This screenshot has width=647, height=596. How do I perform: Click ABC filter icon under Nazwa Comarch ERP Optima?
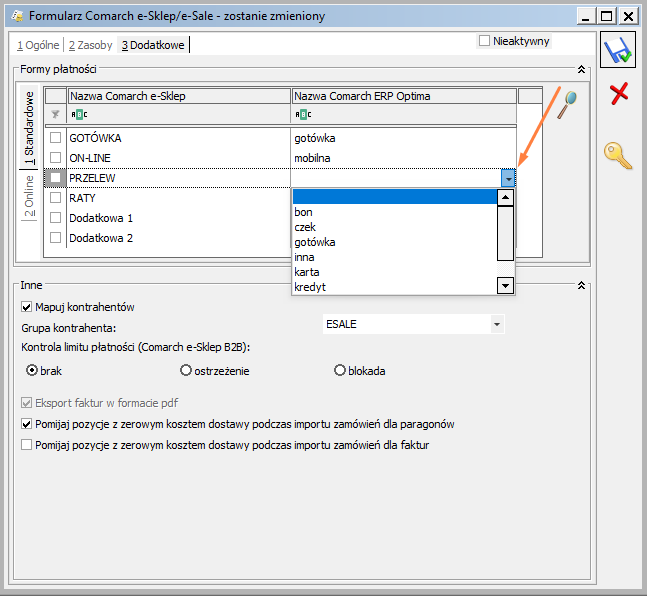[303, 114]
